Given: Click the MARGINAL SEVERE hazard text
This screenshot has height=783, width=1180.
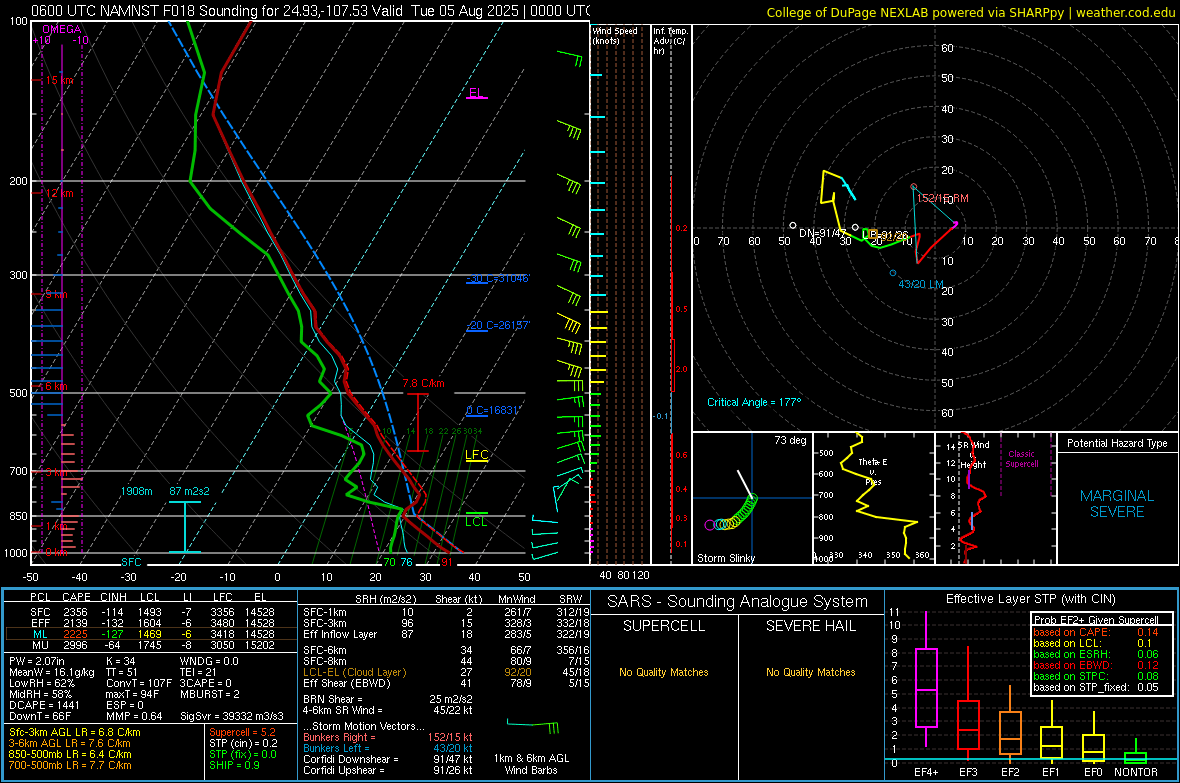Looking at the screenshot, I should 1117,504.
